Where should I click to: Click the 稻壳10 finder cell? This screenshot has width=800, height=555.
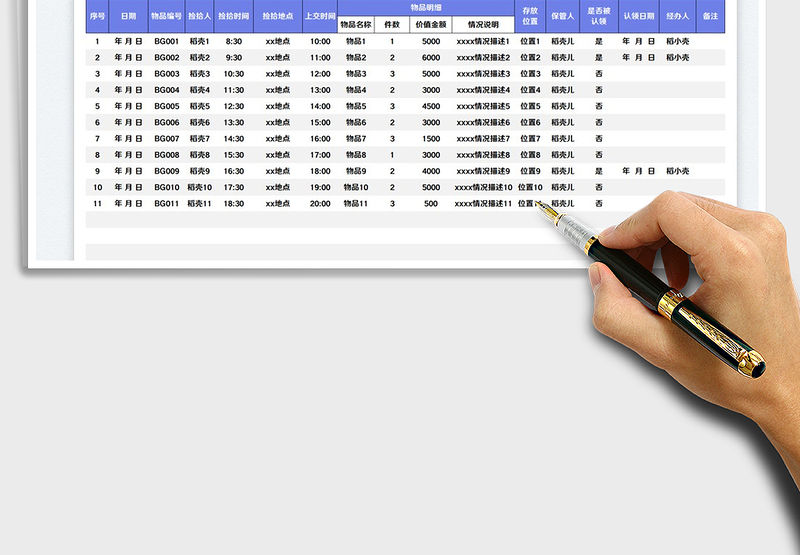[200, 188]
